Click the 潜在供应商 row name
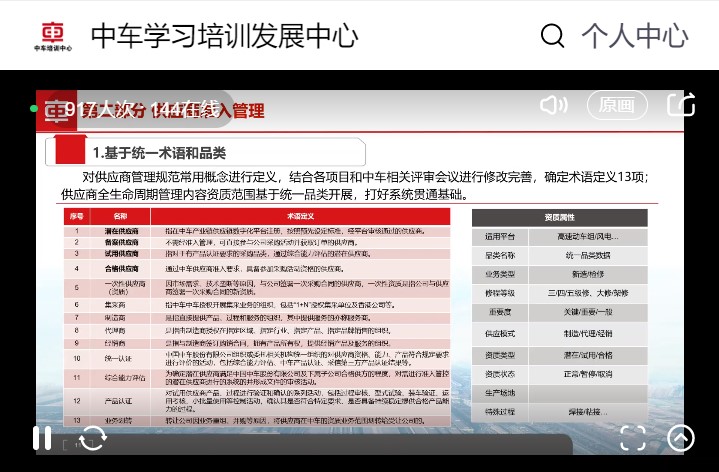The image size is (719, 472). point(121,231)
